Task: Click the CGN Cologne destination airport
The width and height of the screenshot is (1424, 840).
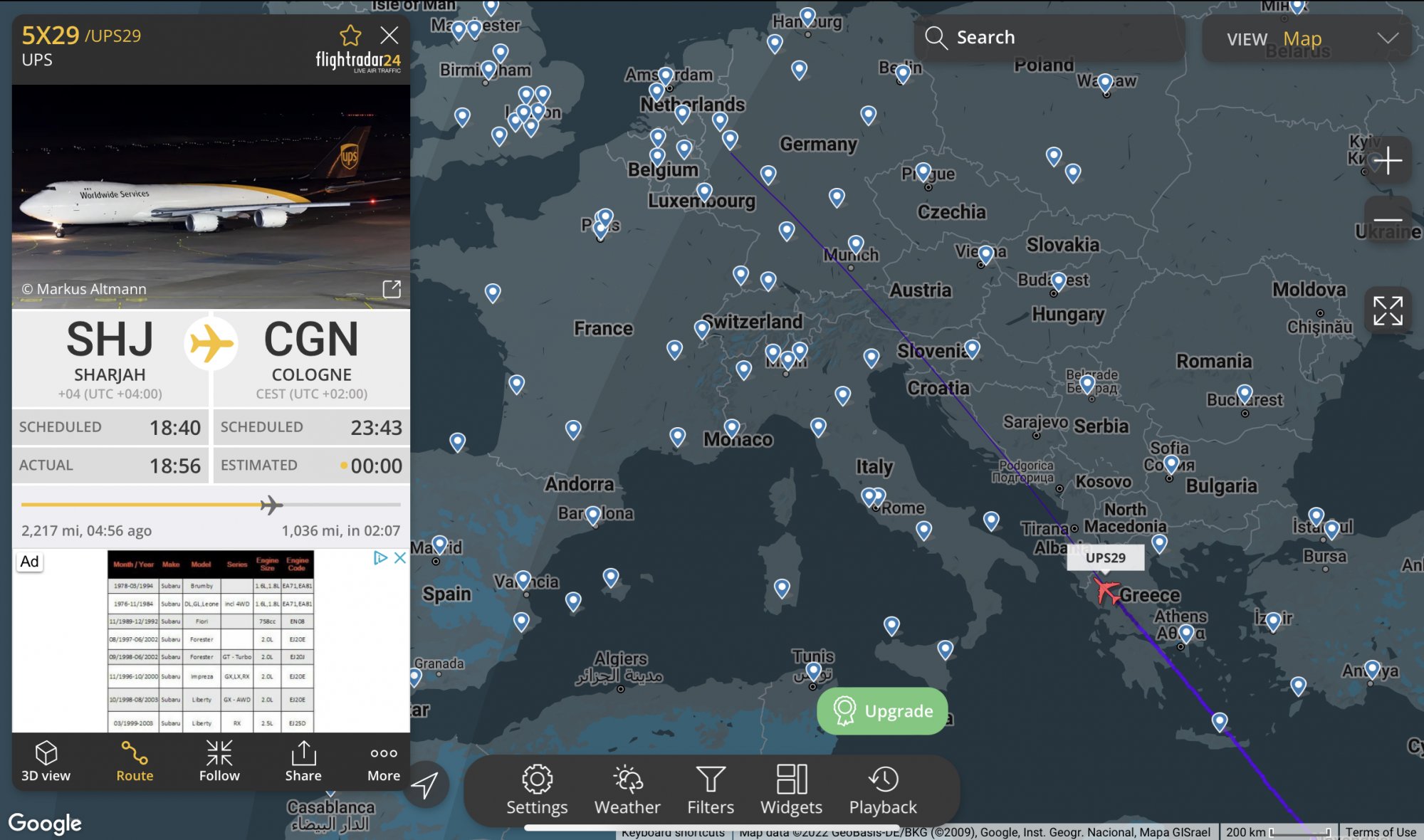Action: [311, 359]
